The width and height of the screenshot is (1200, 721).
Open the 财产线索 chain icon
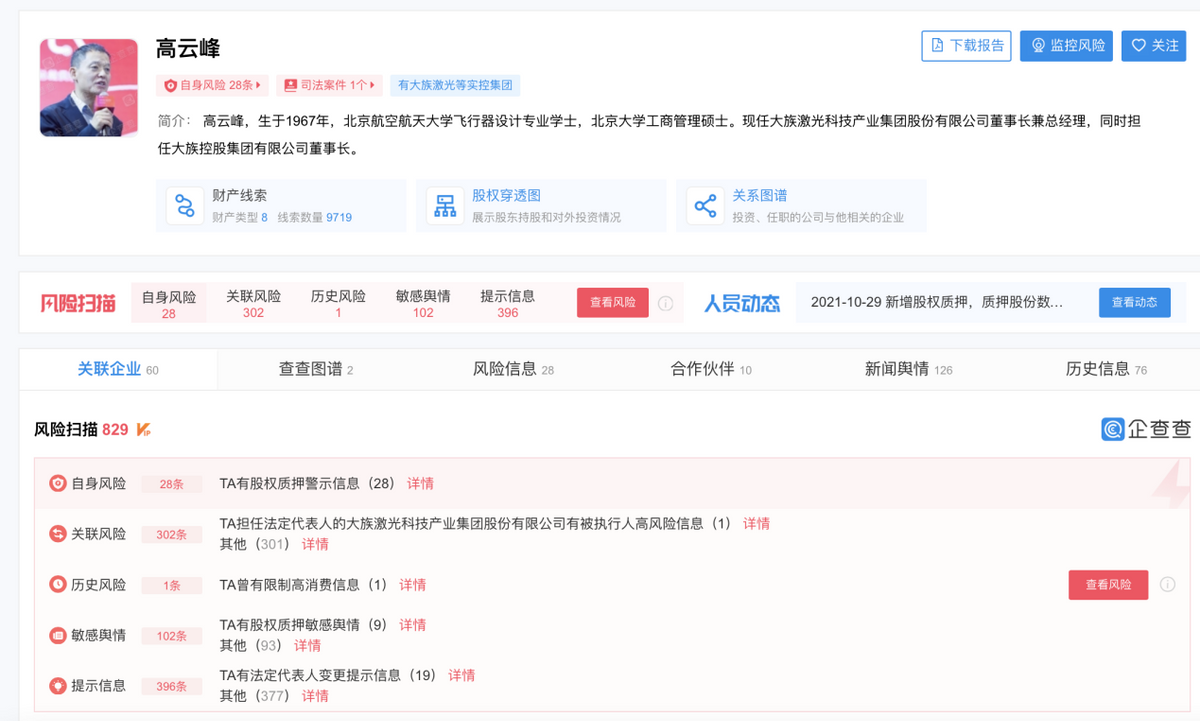click(x=185, y=206)
